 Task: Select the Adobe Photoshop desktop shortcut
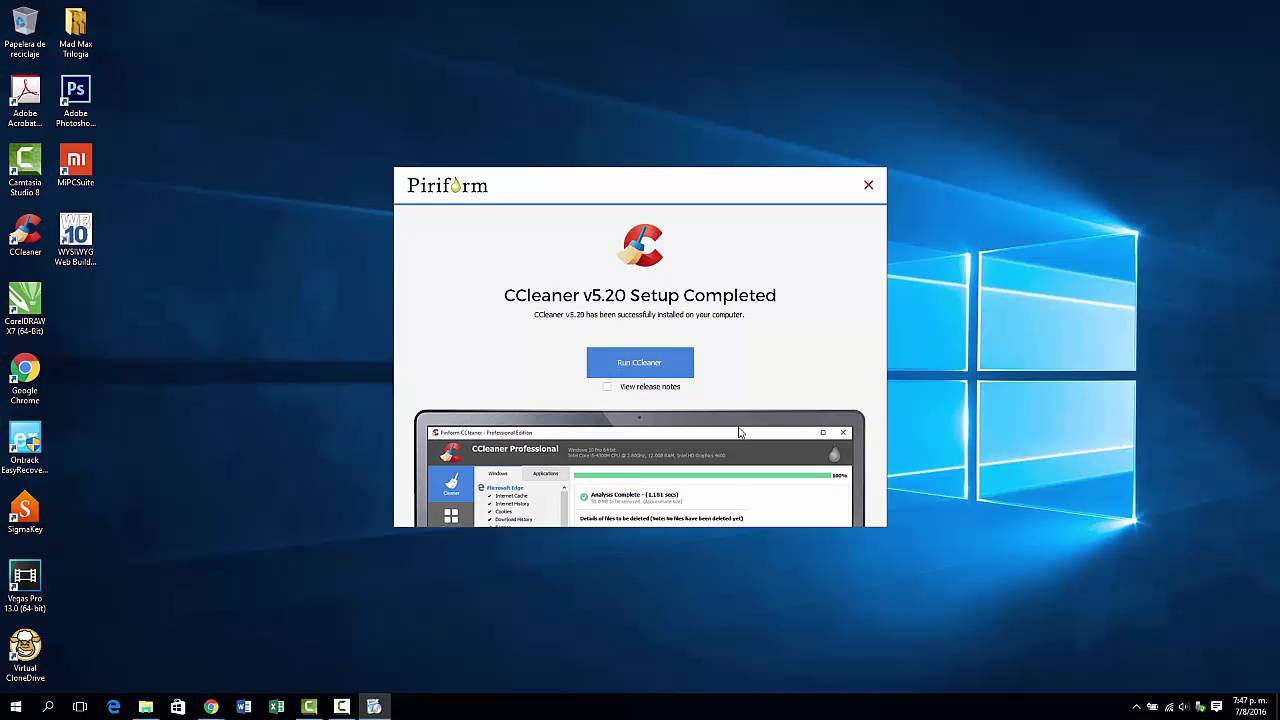tap(75, 102)
